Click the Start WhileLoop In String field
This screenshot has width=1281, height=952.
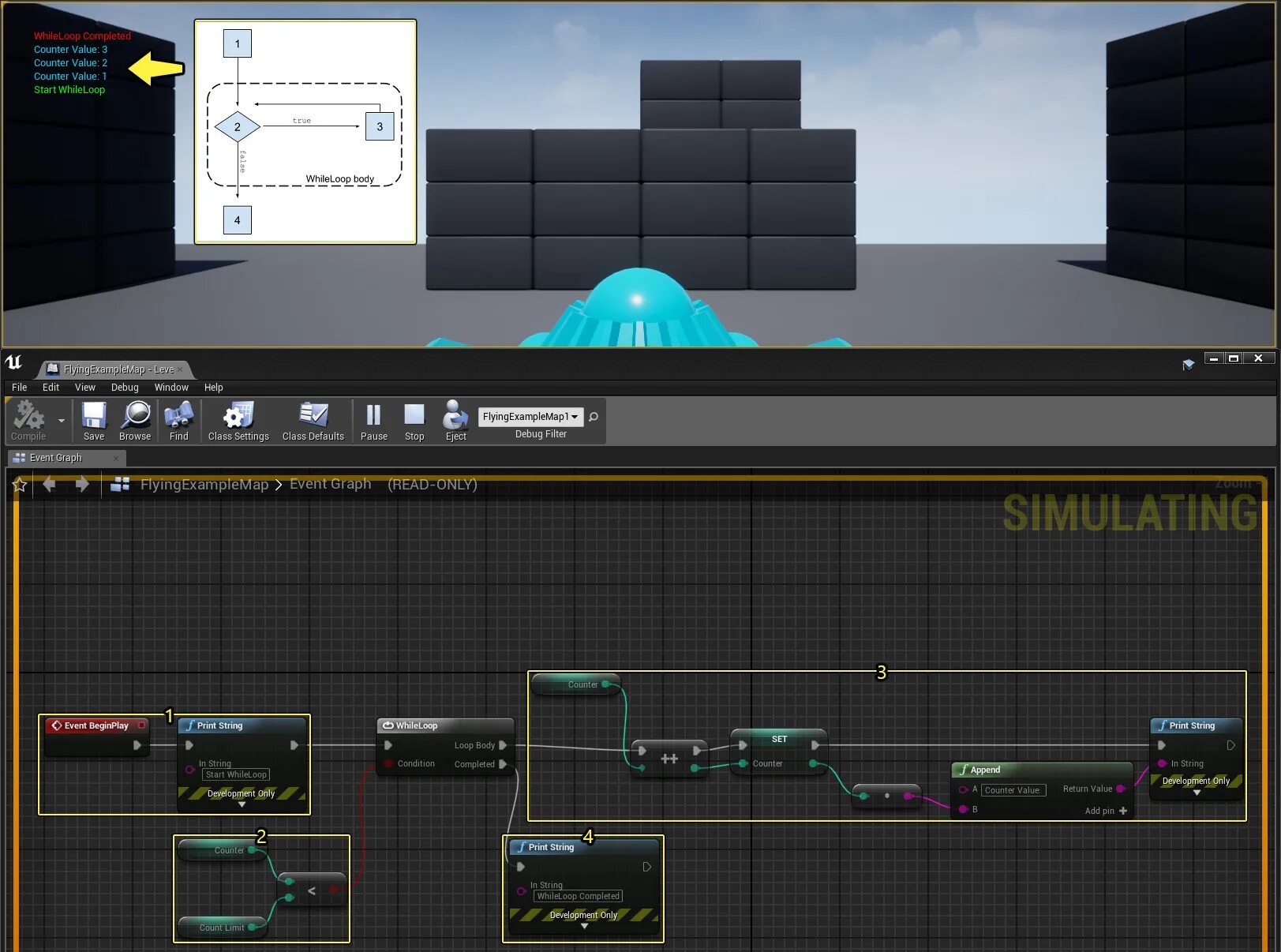coord(236,774)
